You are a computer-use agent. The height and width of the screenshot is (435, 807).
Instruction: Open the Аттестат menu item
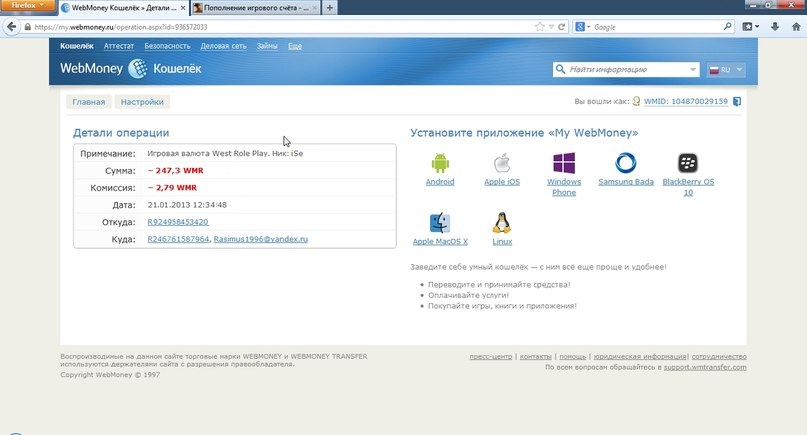pyautogui.click(x=119, y=46)
